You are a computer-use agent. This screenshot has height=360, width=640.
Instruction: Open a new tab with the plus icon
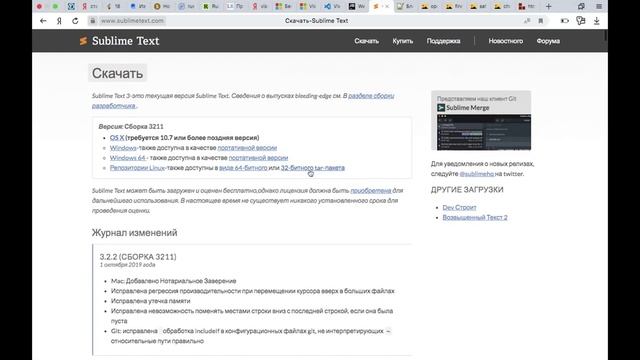point(549,7)
